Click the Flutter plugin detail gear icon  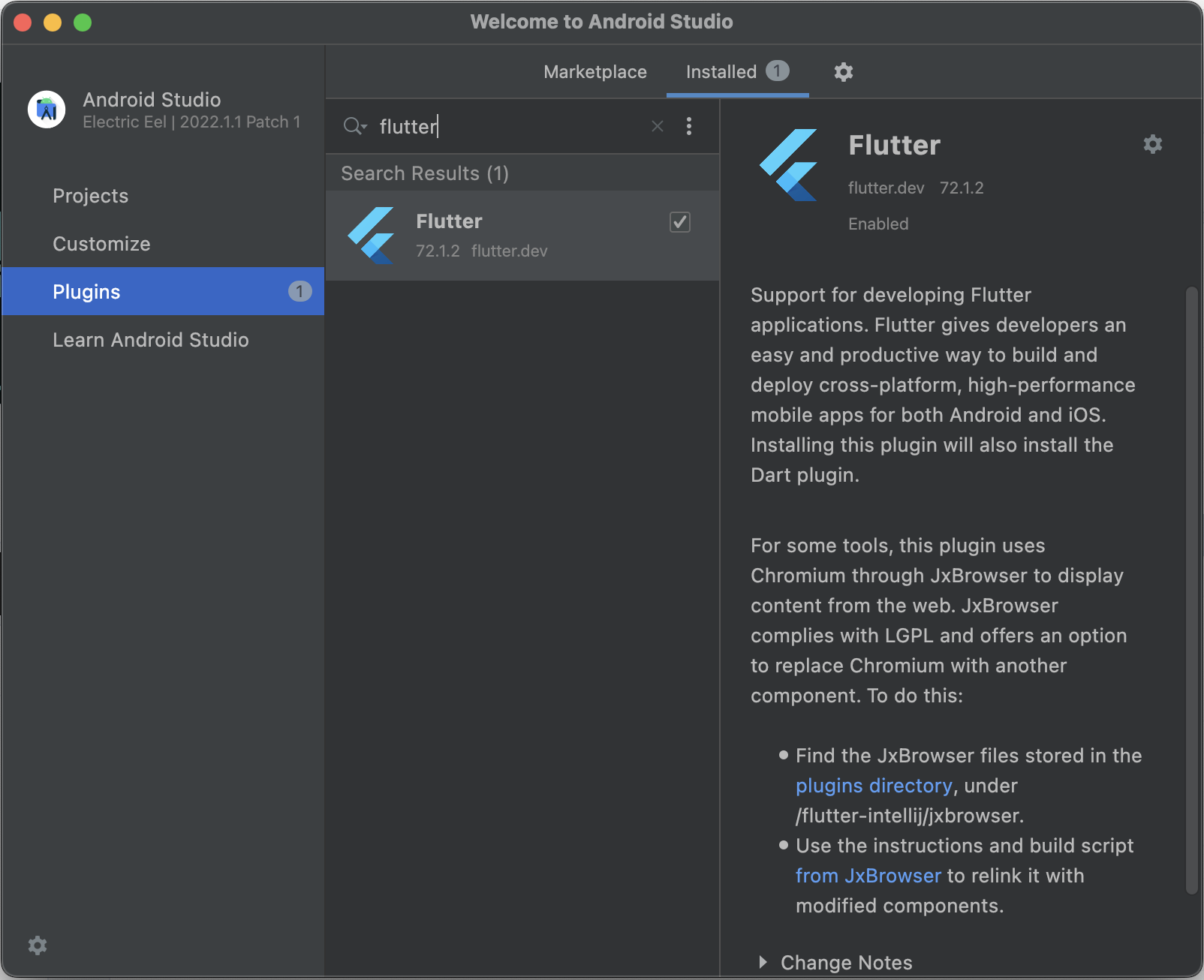pos(1153,144)
